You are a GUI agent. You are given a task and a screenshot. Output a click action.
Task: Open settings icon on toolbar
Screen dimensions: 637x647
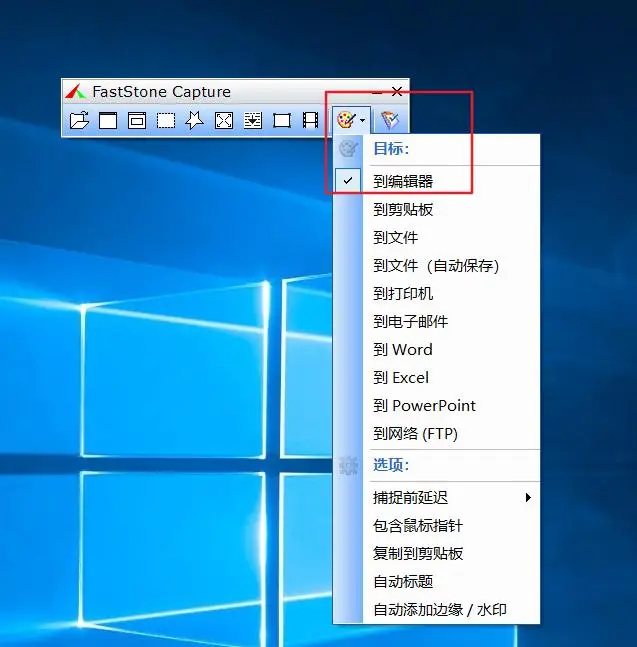[x=390, y=120]
